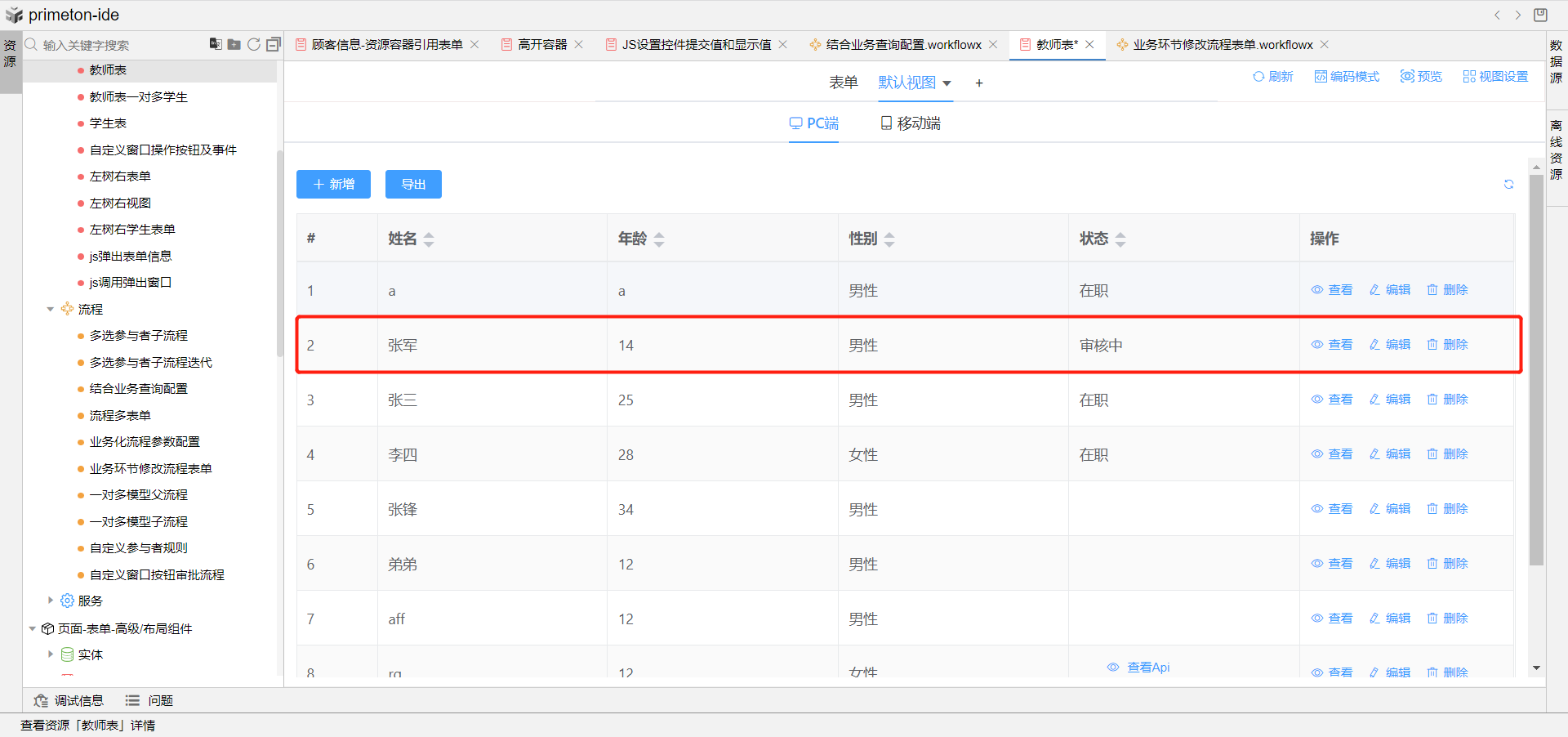Collapse the 流程 tree node

coord(51,309)
